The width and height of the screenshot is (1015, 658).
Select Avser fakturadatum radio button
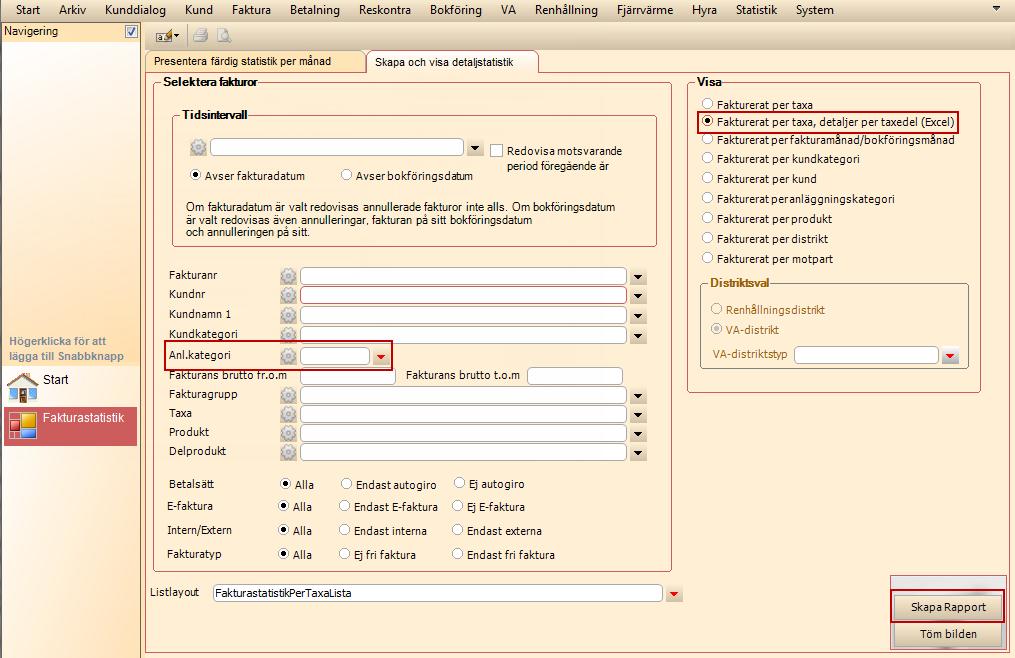pyautogui.click(x=195, y=175)
